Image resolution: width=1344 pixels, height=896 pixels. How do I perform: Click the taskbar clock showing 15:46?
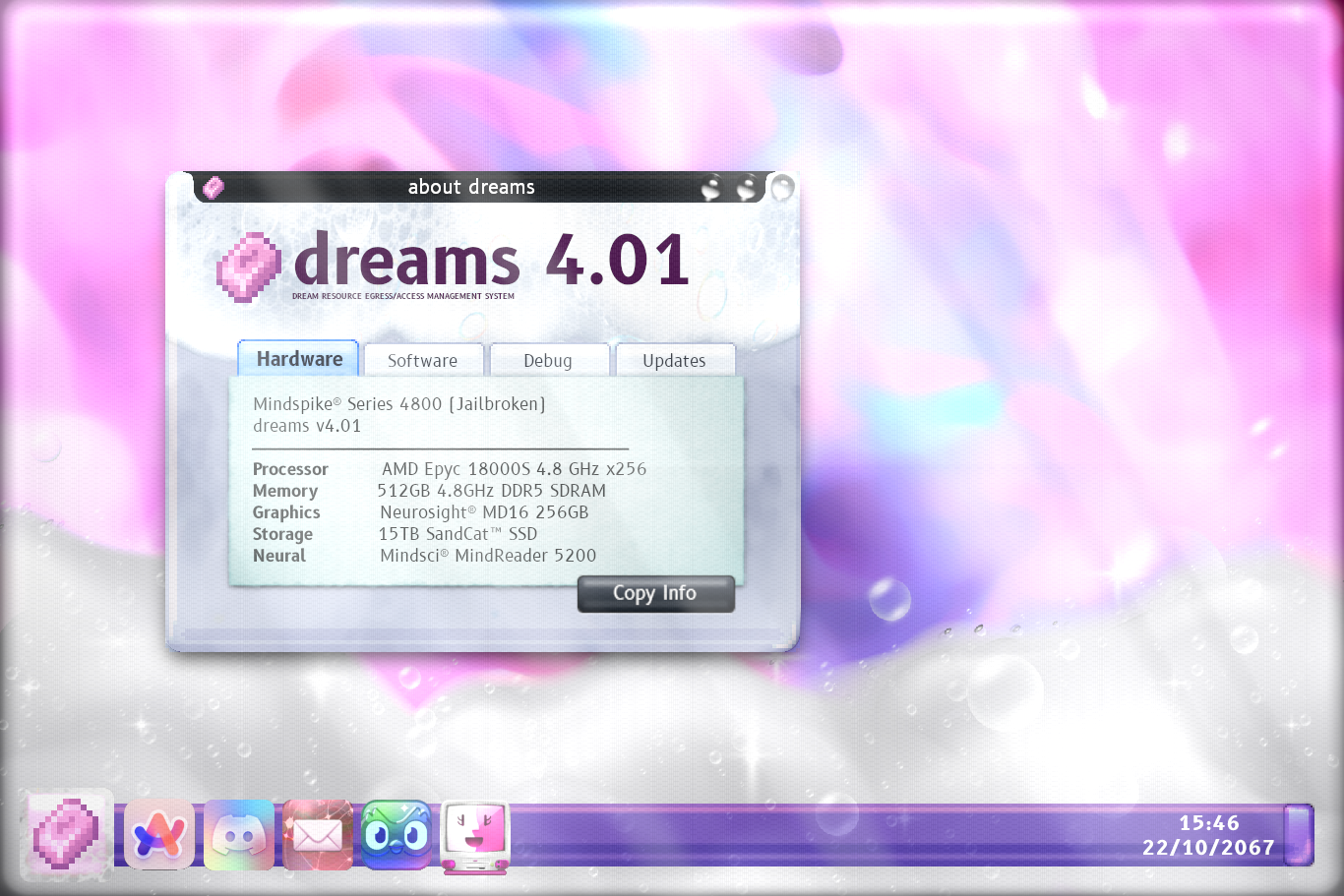point(1208,823)
